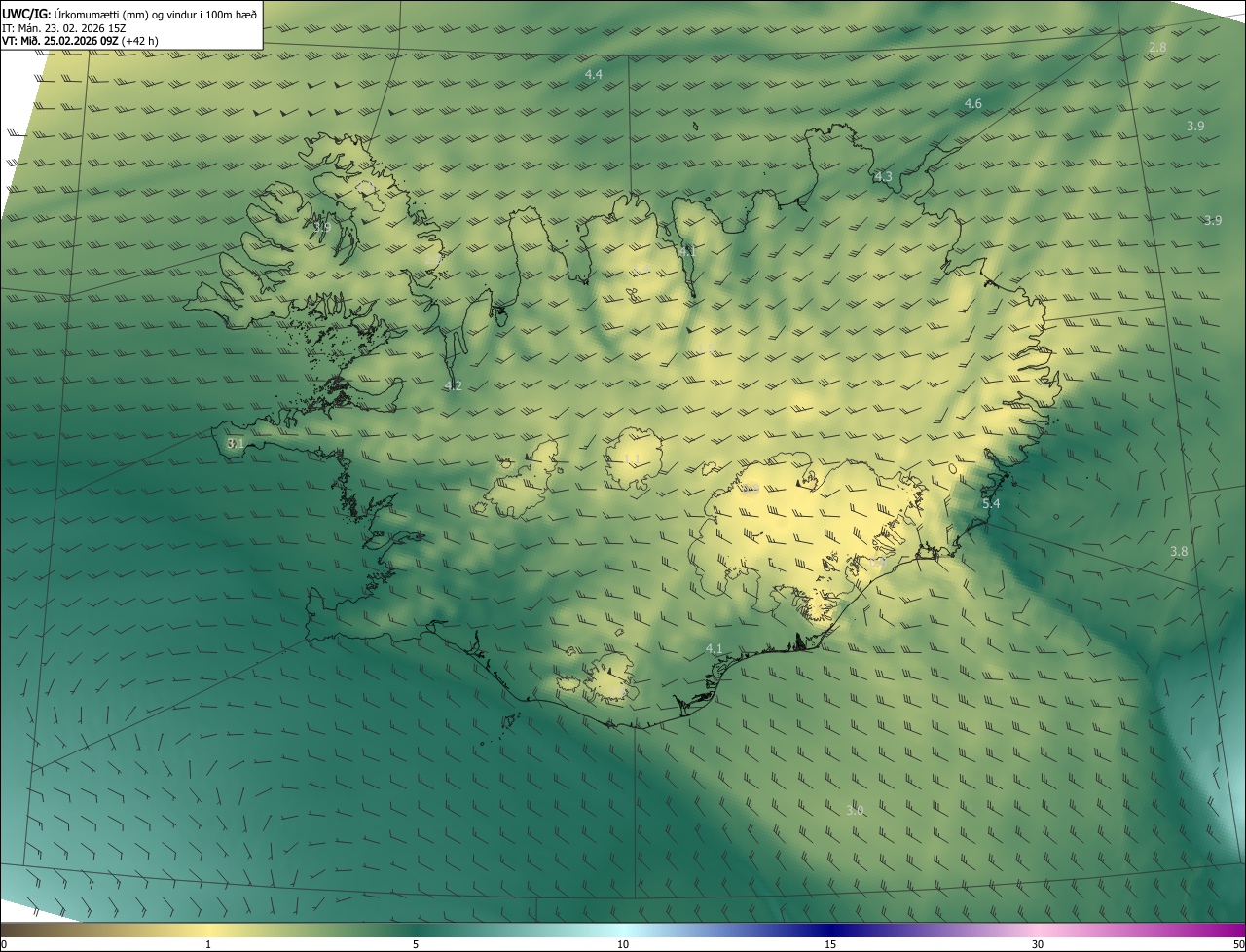Click the "30" tick on the color scale
This screenshot has height=952, width=1246.
[x=1038, y=944]
